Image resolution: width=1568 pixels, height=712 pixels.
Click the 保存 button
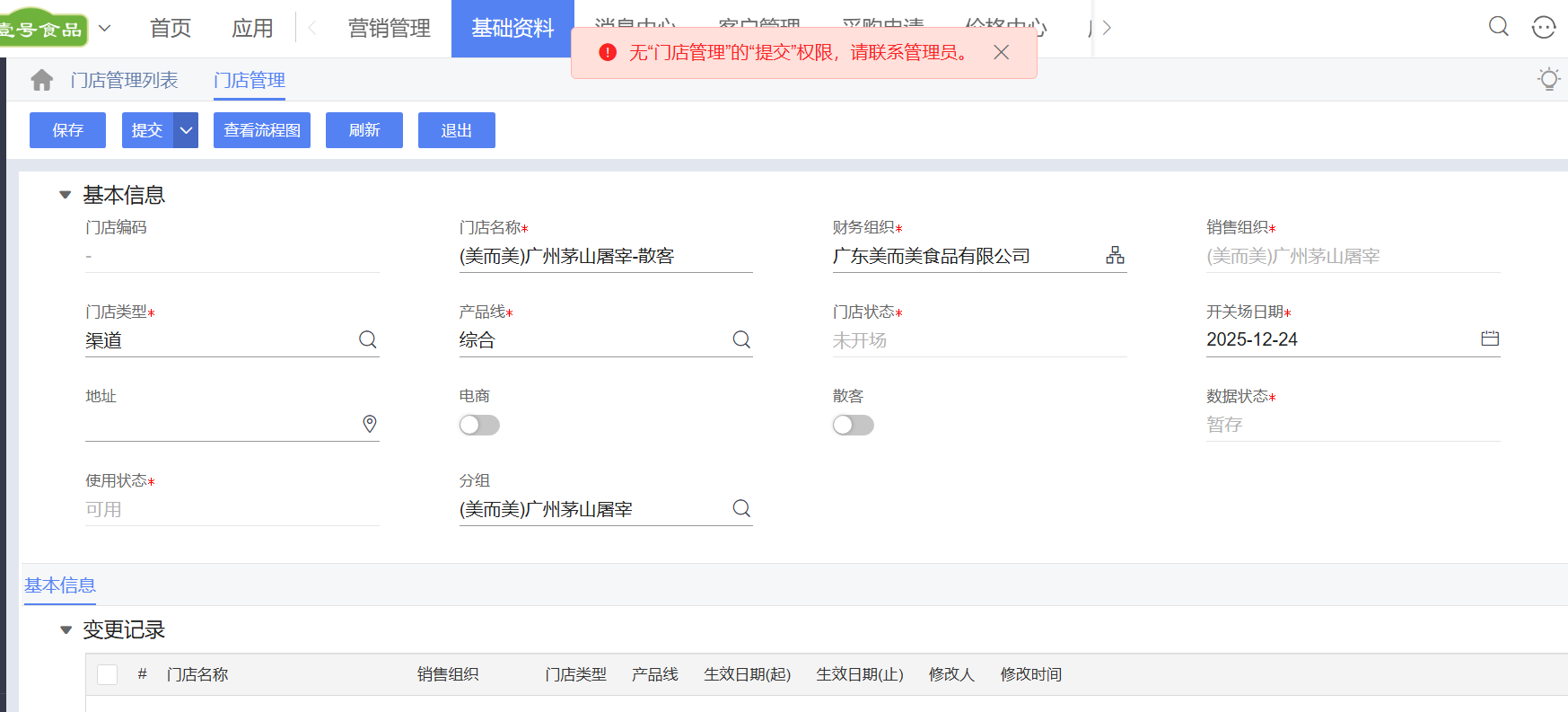coord(67,130)
